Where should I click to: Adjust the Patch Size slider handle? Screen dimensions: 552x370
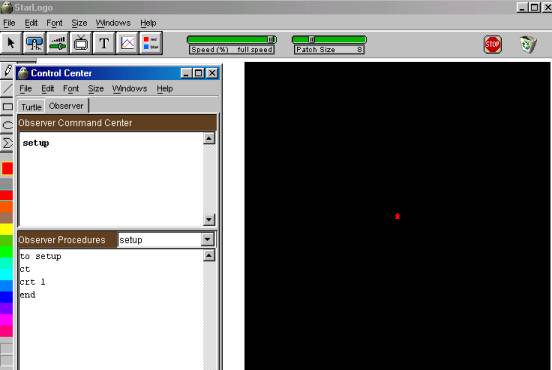click(312, 39)
